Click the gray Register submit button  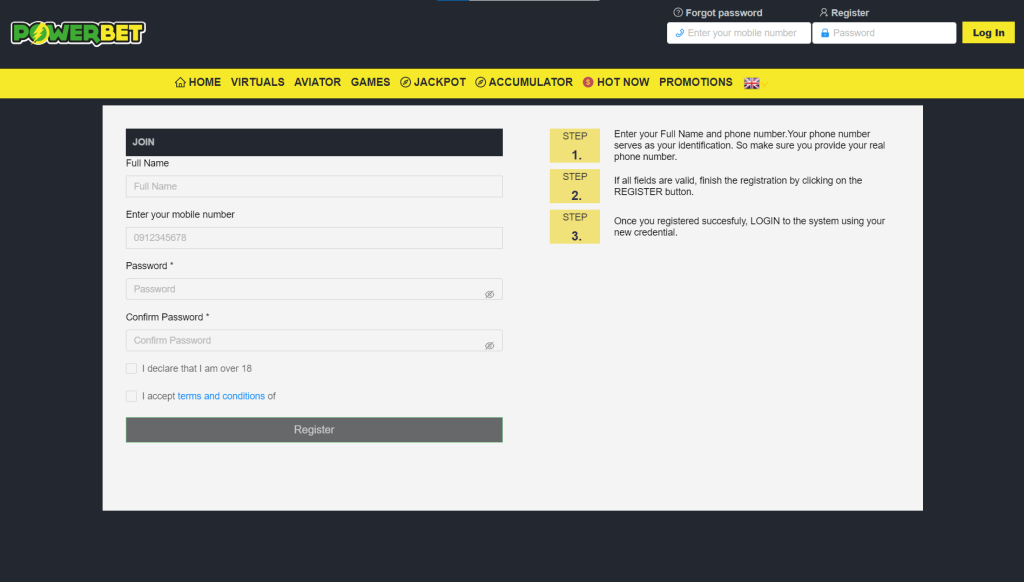[x=314, y=430]
